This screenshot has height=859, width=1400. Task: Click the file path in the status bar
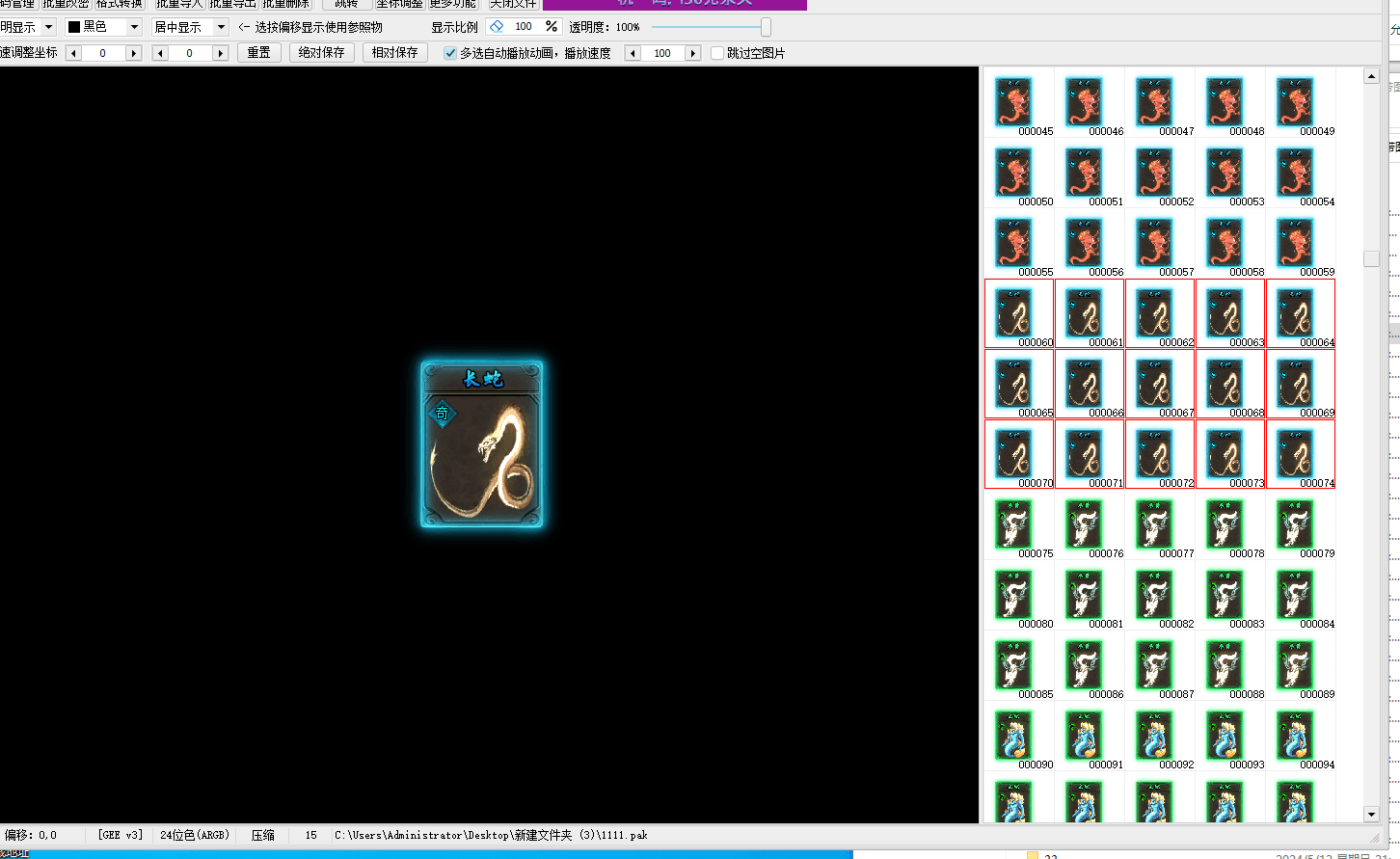(x=491, y=835)
